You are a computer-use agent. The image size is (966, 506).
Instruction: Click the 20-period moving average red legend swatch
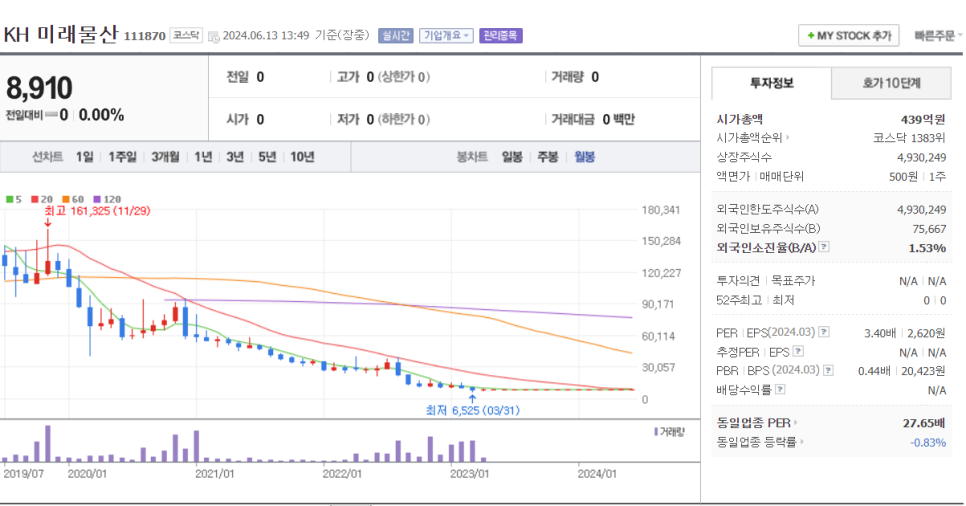point(34,199)
